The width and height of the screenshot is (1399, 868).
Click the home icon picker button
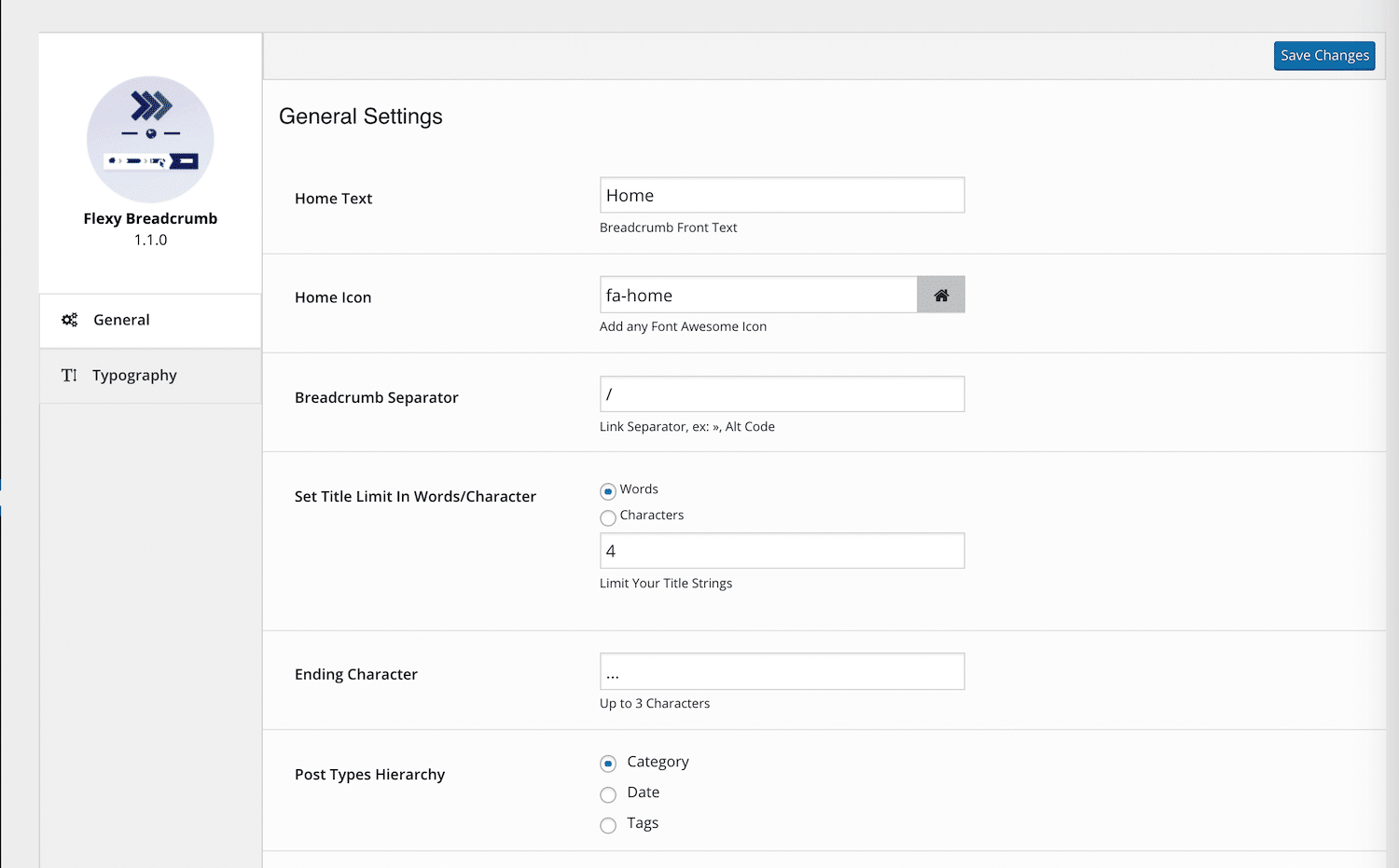pyautogui.click(x=940, y=295)
